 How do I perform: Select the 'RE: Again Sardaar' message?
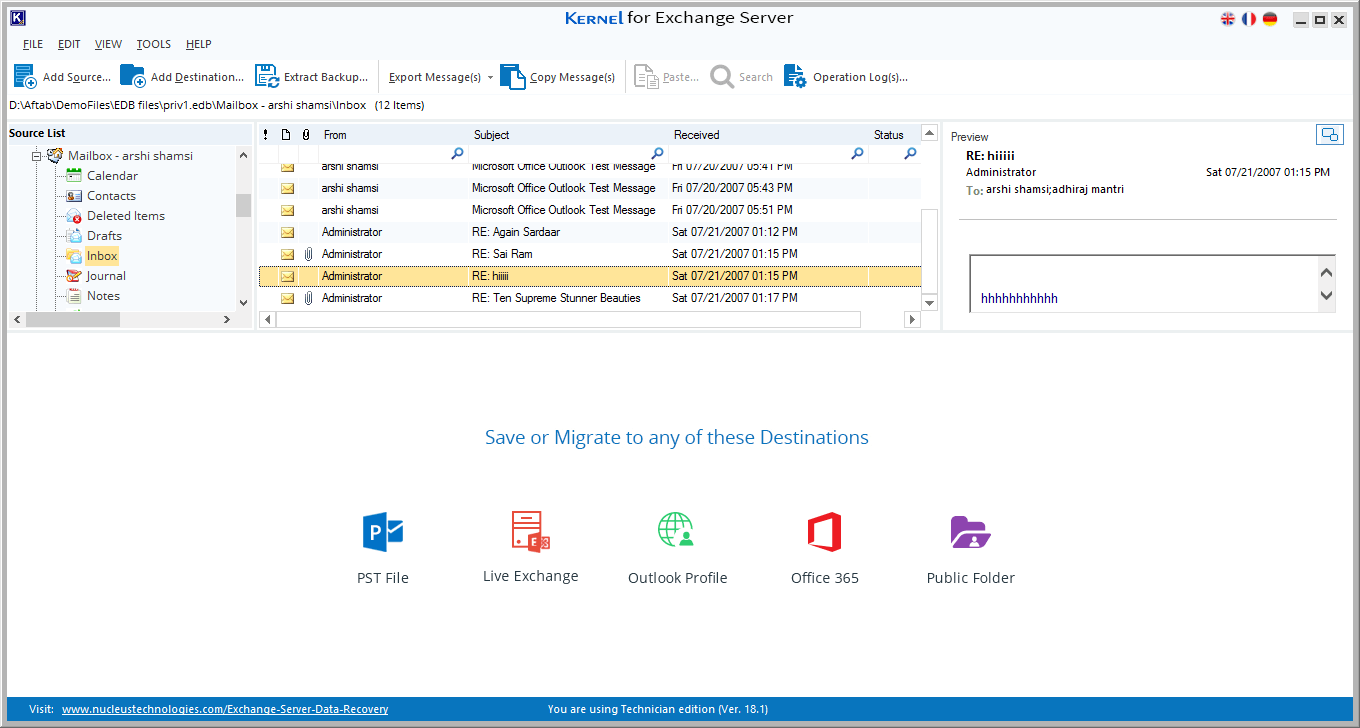click(x=590, y=232)
